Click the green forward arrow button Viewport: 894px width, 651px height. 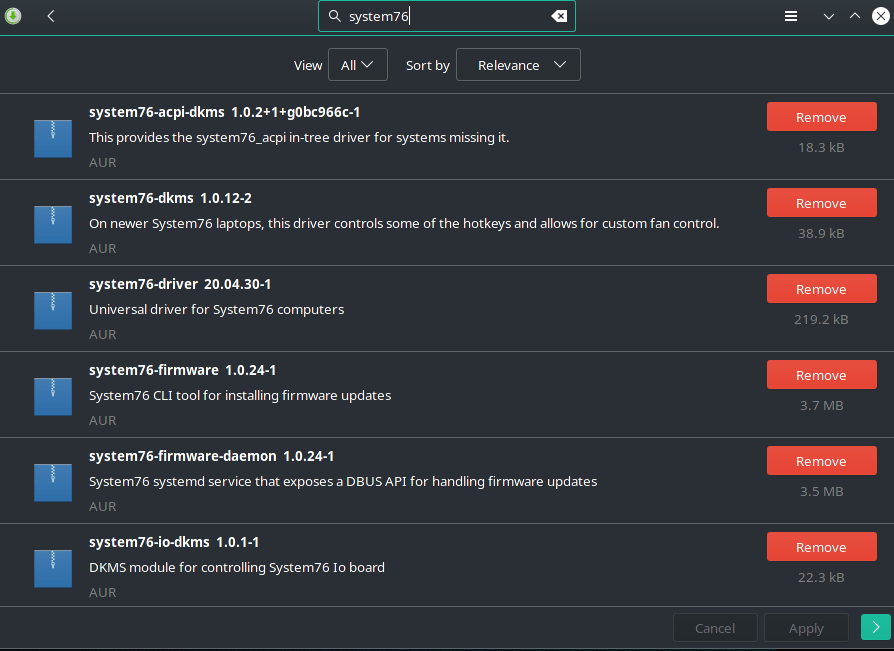(875, 627)
